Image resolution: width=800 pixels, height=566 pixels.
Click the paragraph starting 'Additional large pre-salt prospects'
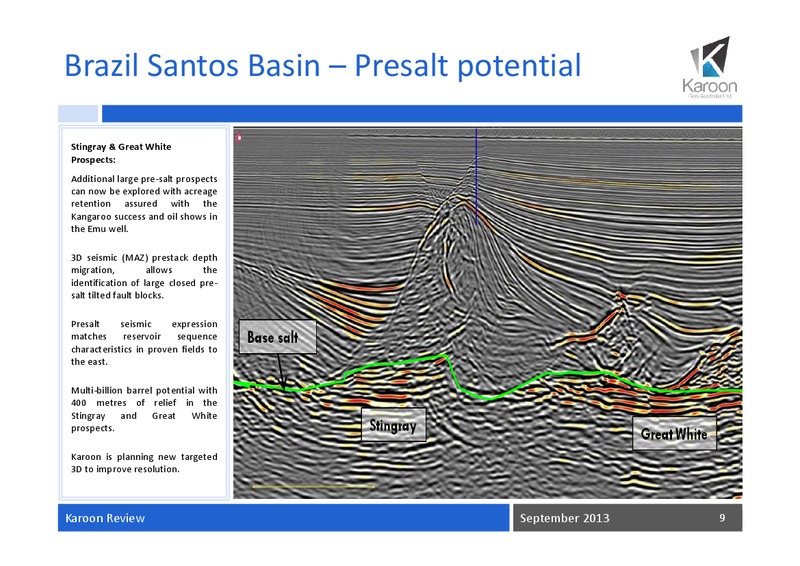[x=144, y=204]
